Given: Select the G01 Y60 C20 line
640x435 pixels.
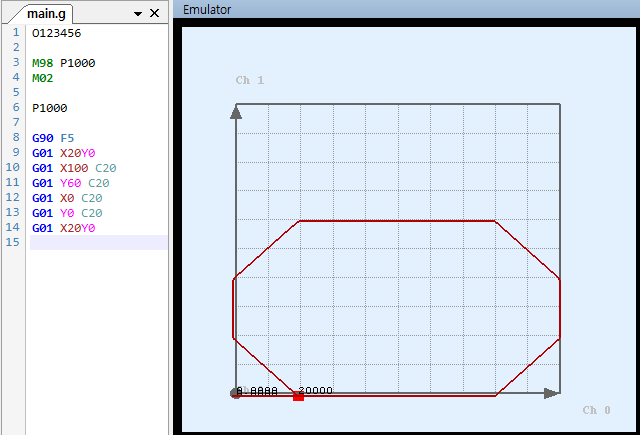Looking at the screenshot, I should pos(70,183).
